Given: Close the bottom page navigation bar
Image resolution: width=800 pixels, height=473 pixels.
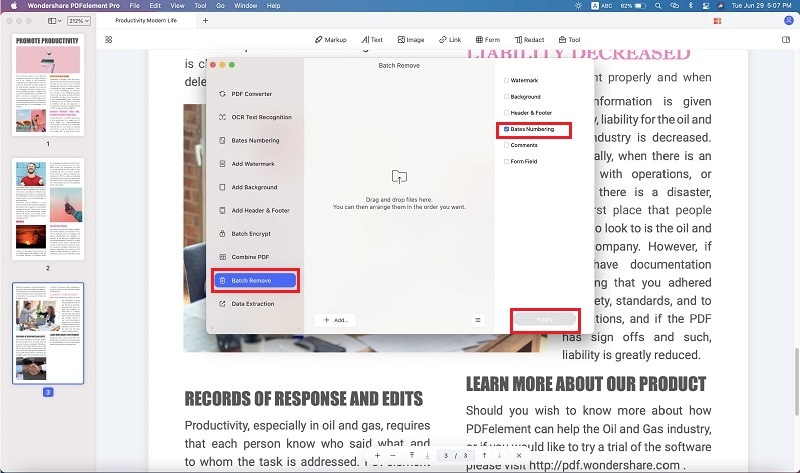Looking at the screenshot, I should click(x=519, y=455).
